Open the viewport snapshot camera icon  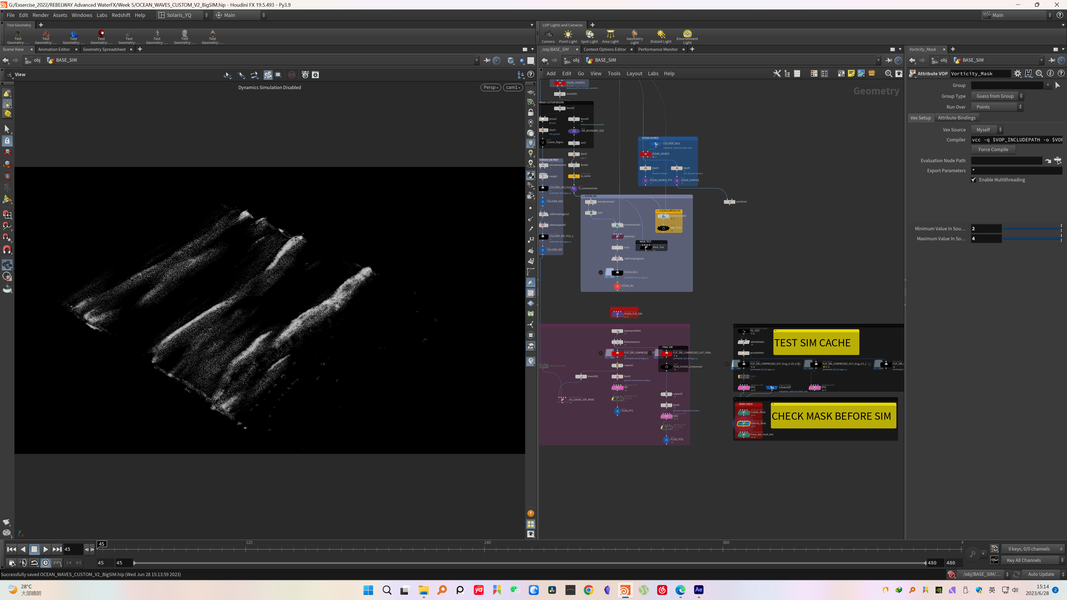315,75
